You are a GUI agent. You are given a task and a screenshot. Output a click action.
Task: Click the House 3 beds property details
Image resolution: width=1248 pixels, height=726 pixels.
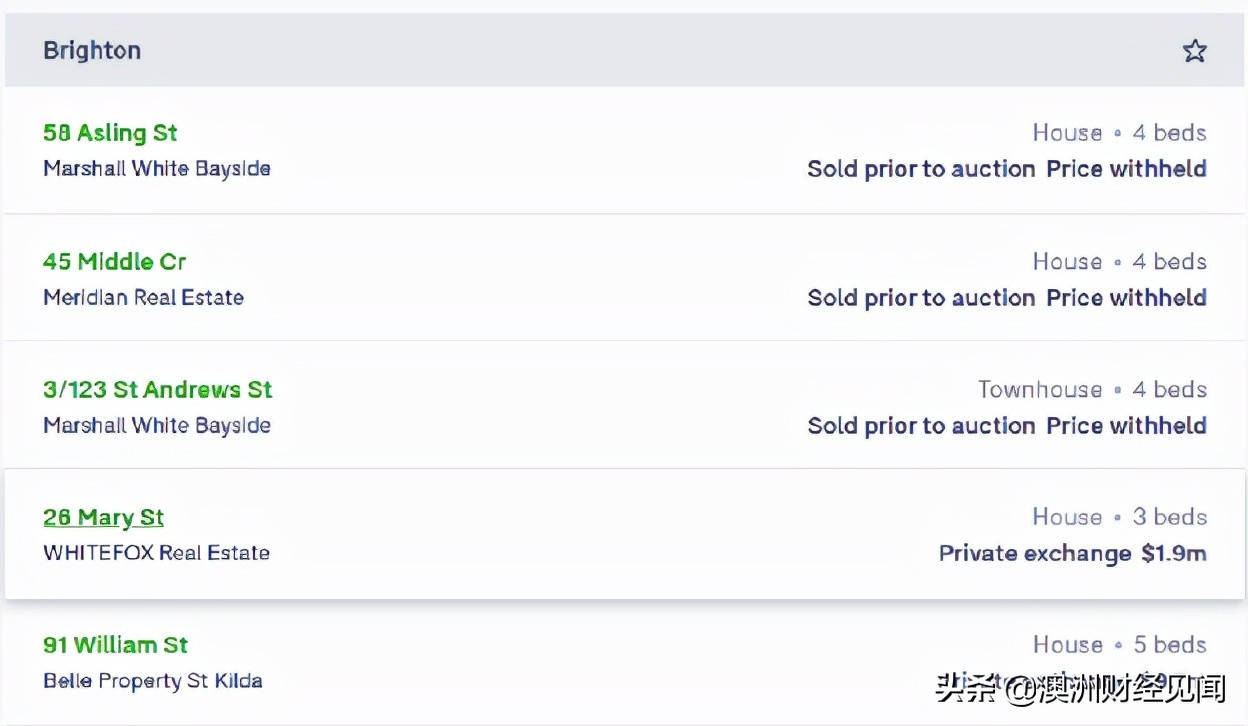1119,518
